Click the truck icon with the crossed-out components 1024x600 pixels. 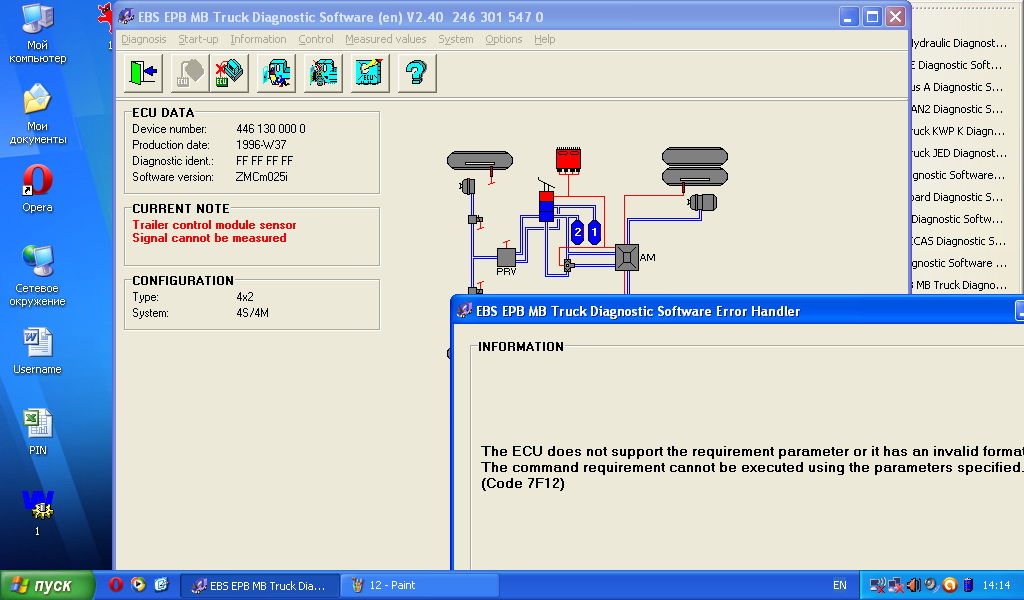[x=323, y=72]
